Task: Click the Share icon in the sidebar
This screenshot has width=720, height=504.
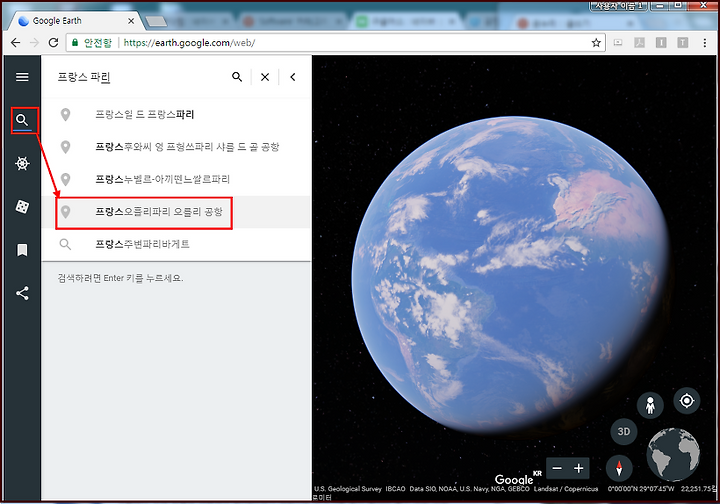Action: click(x=22, y=293)
